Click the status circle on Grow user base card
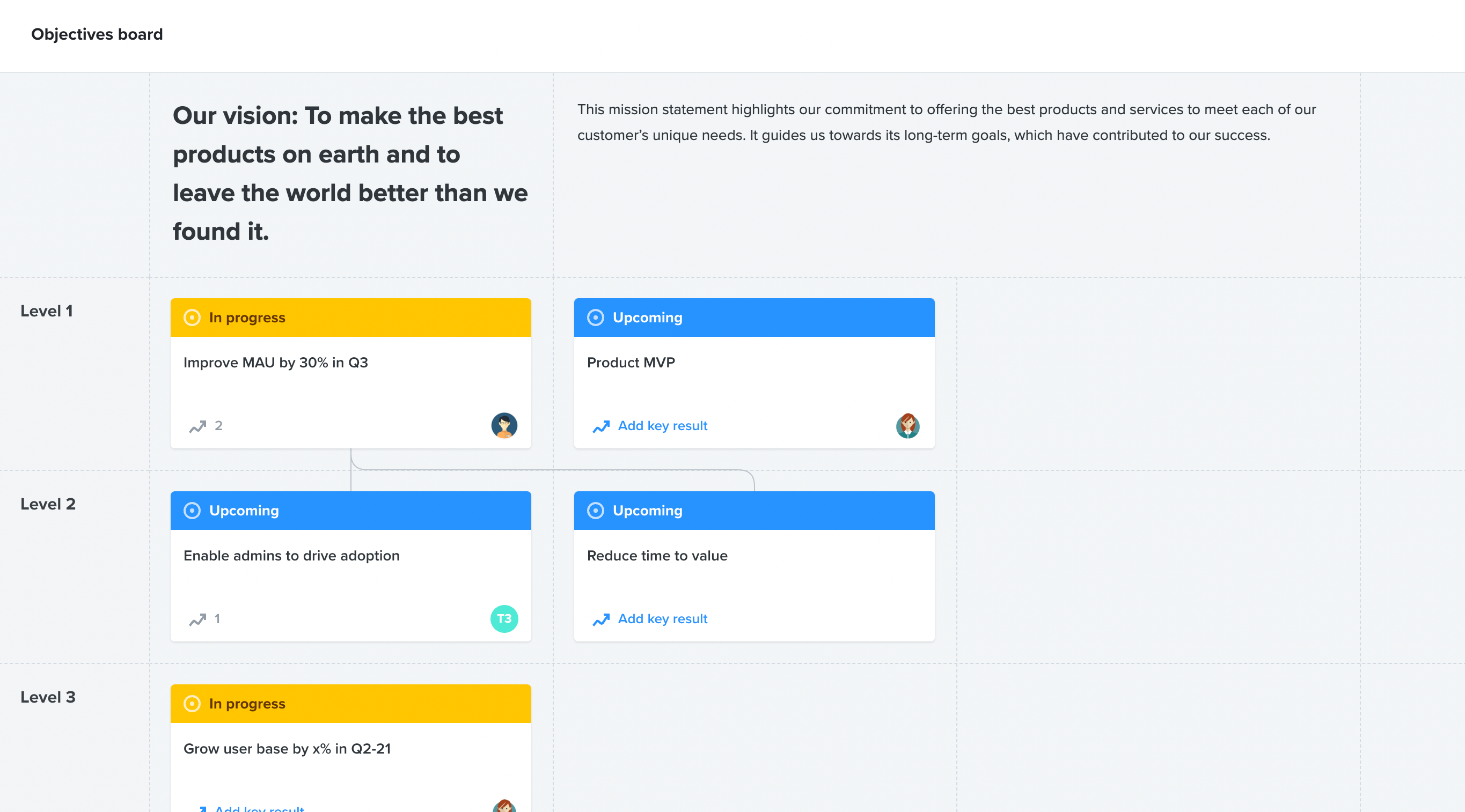Screen dimensions: 1465x812 (x=192, y=704)
